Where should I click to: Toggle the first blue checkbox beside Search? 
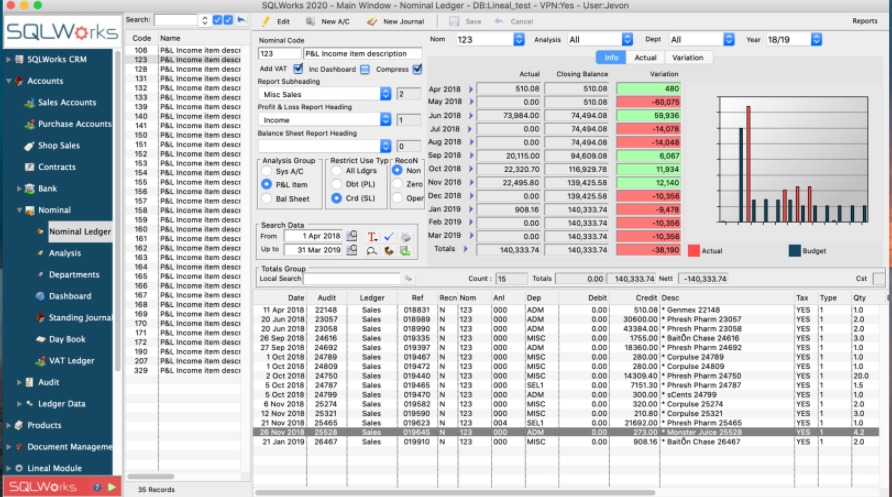(217, 20)
